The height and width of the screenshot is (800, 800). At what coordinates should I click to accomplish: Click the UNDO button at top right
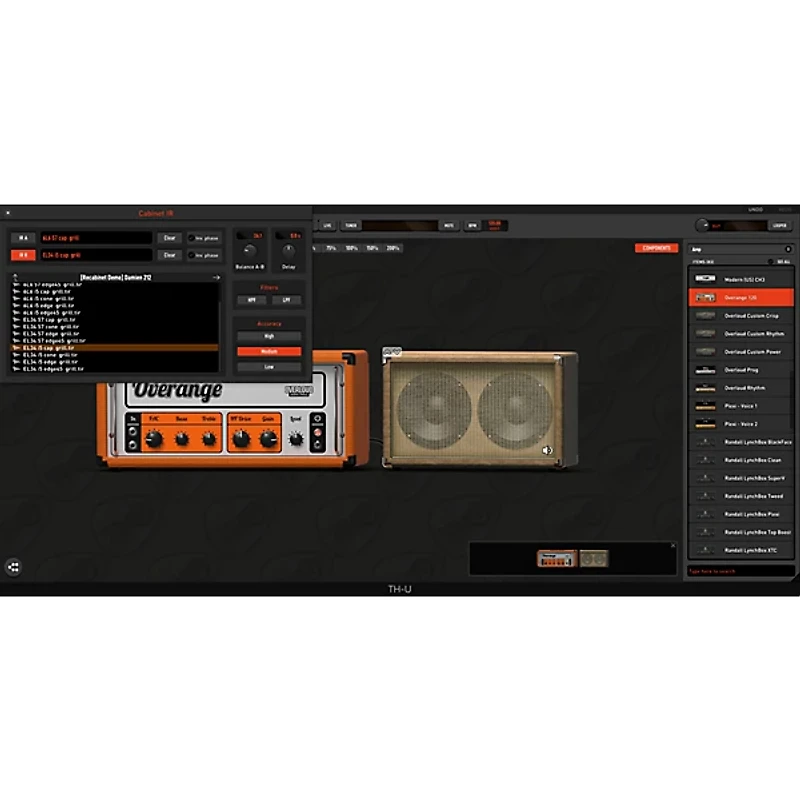tap(756, 207)
